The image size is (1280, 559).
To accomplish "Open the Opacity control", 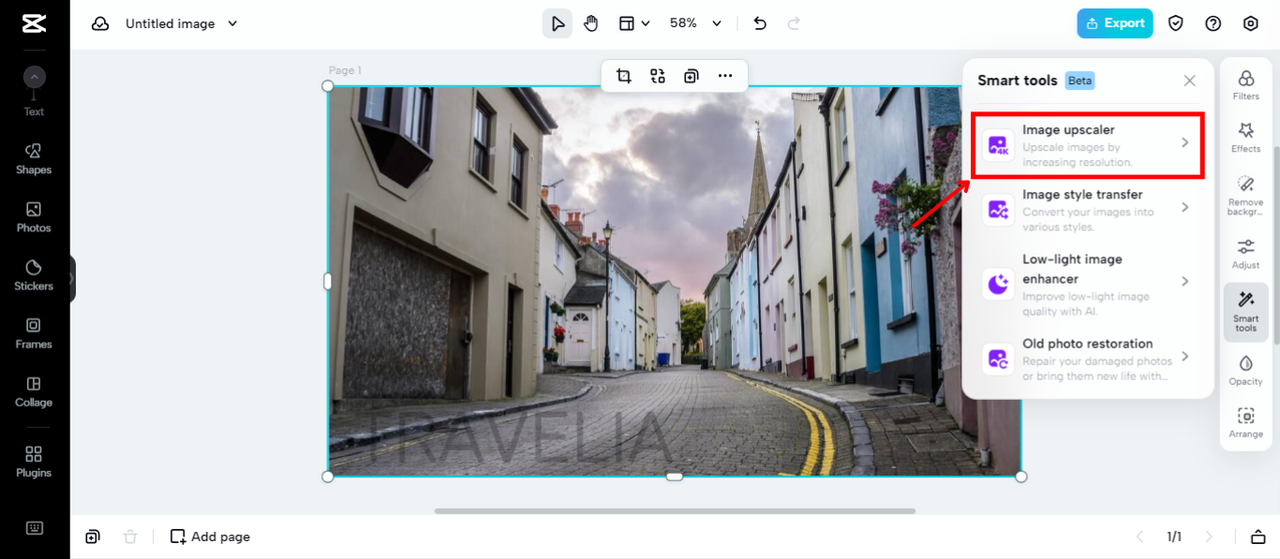I will tap(1246, 370).
